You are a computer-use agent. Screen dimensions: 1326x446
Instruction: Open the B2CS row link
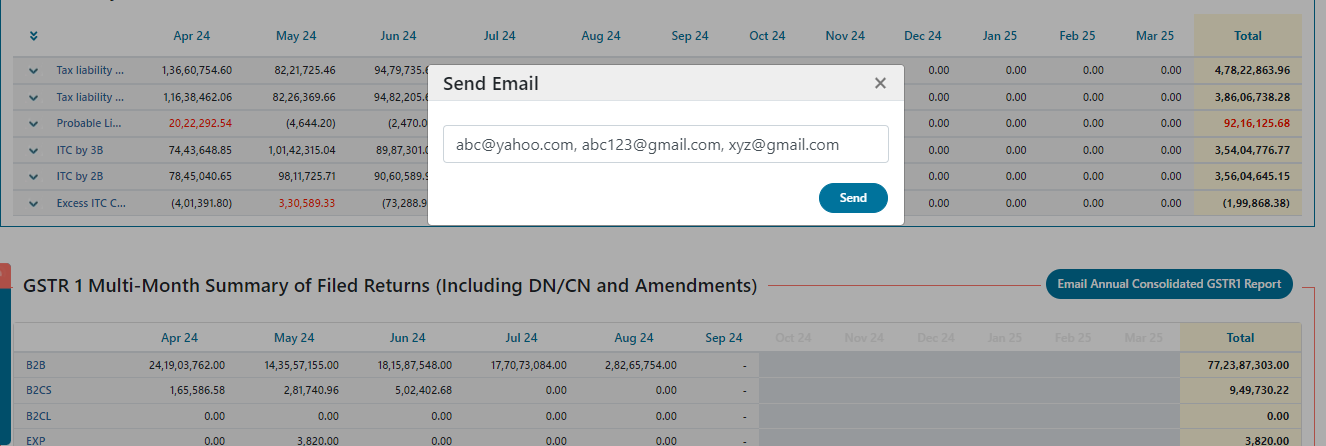(38, 391)
